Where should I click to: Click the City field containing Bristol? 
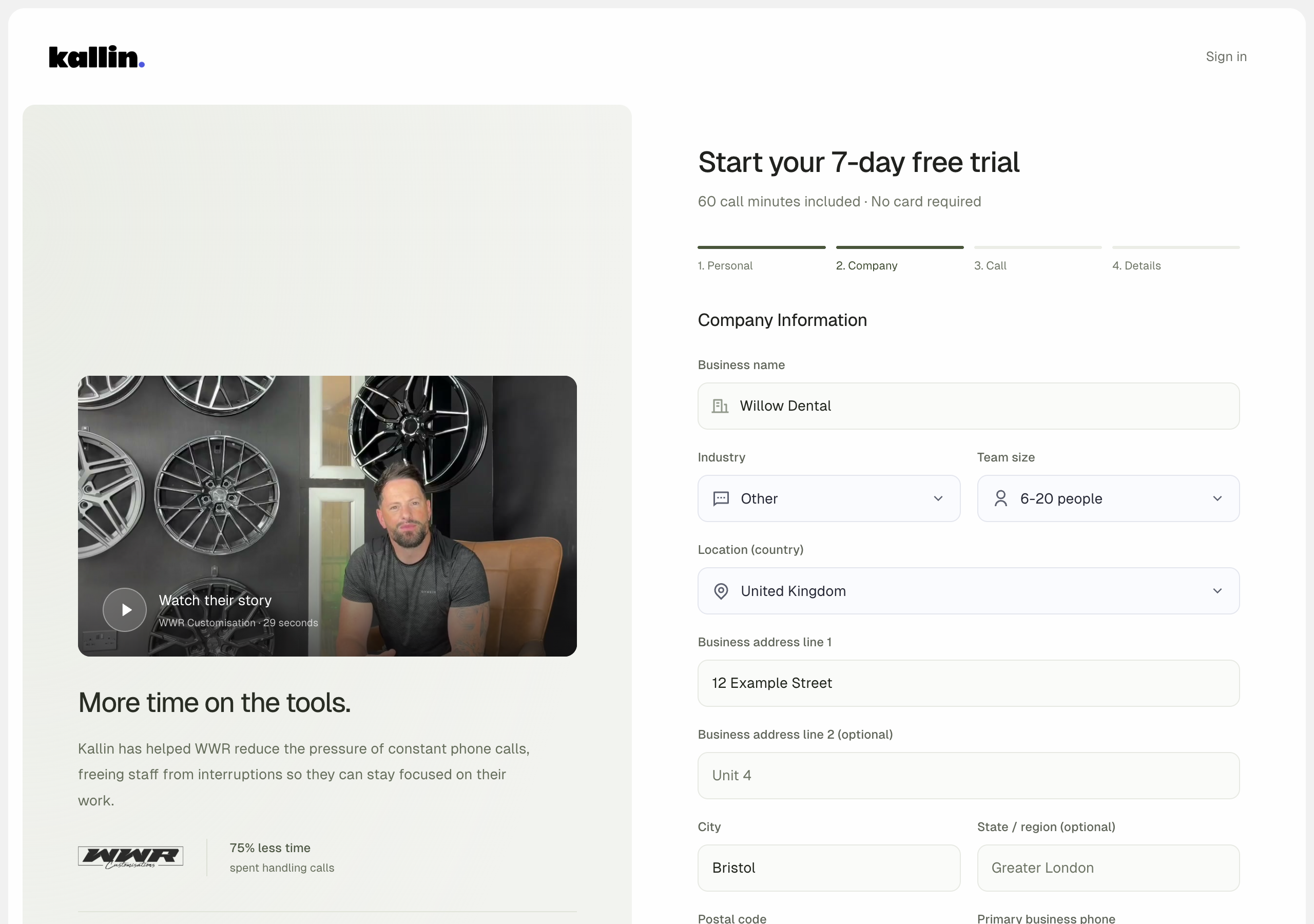tap(828, 868)
